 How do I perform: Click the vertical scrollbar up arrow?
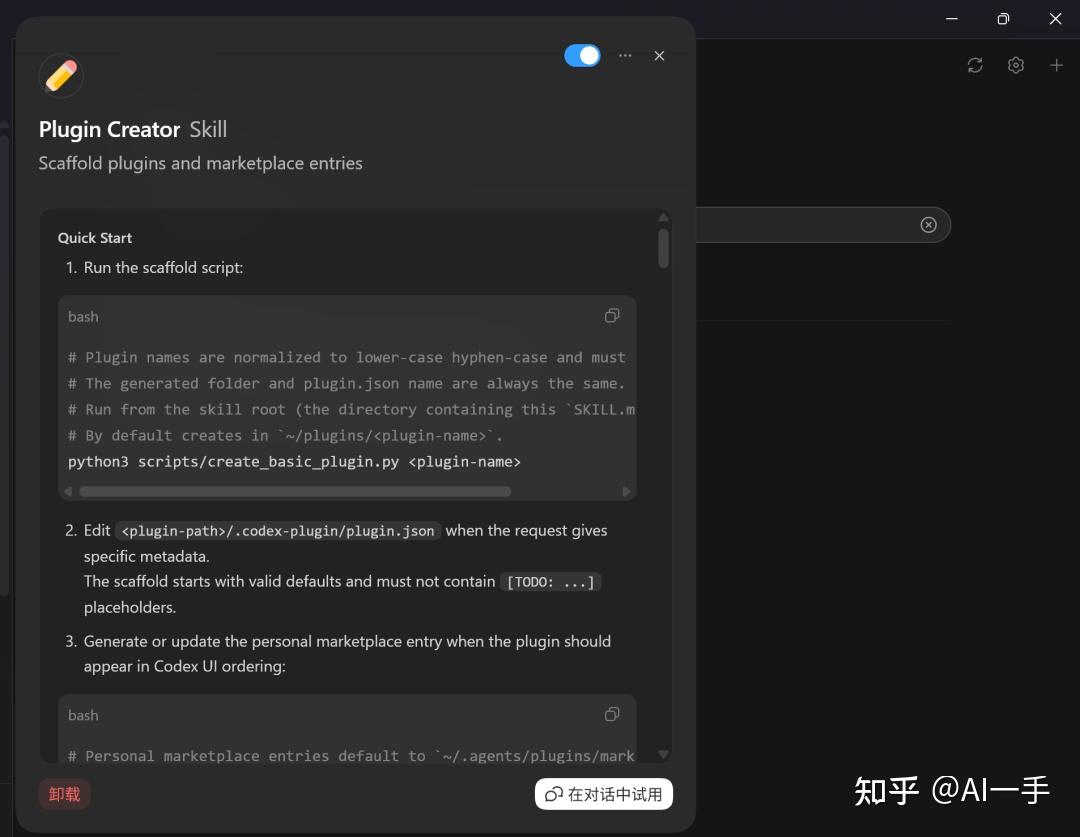(663, 218)
